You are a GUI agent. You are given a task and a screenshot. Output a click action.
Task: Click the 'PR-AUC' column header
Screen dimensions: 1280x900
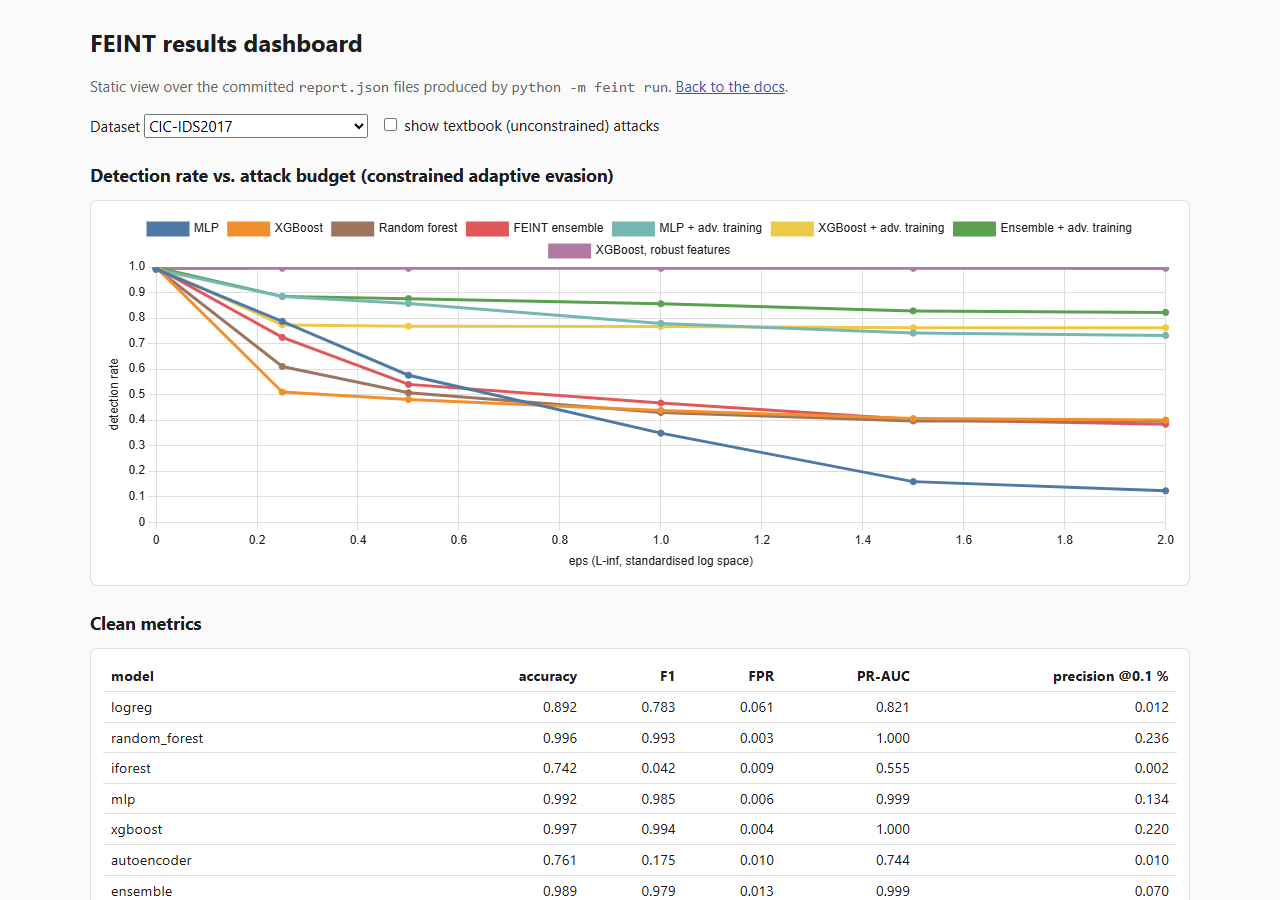click(x=883, y=677)
